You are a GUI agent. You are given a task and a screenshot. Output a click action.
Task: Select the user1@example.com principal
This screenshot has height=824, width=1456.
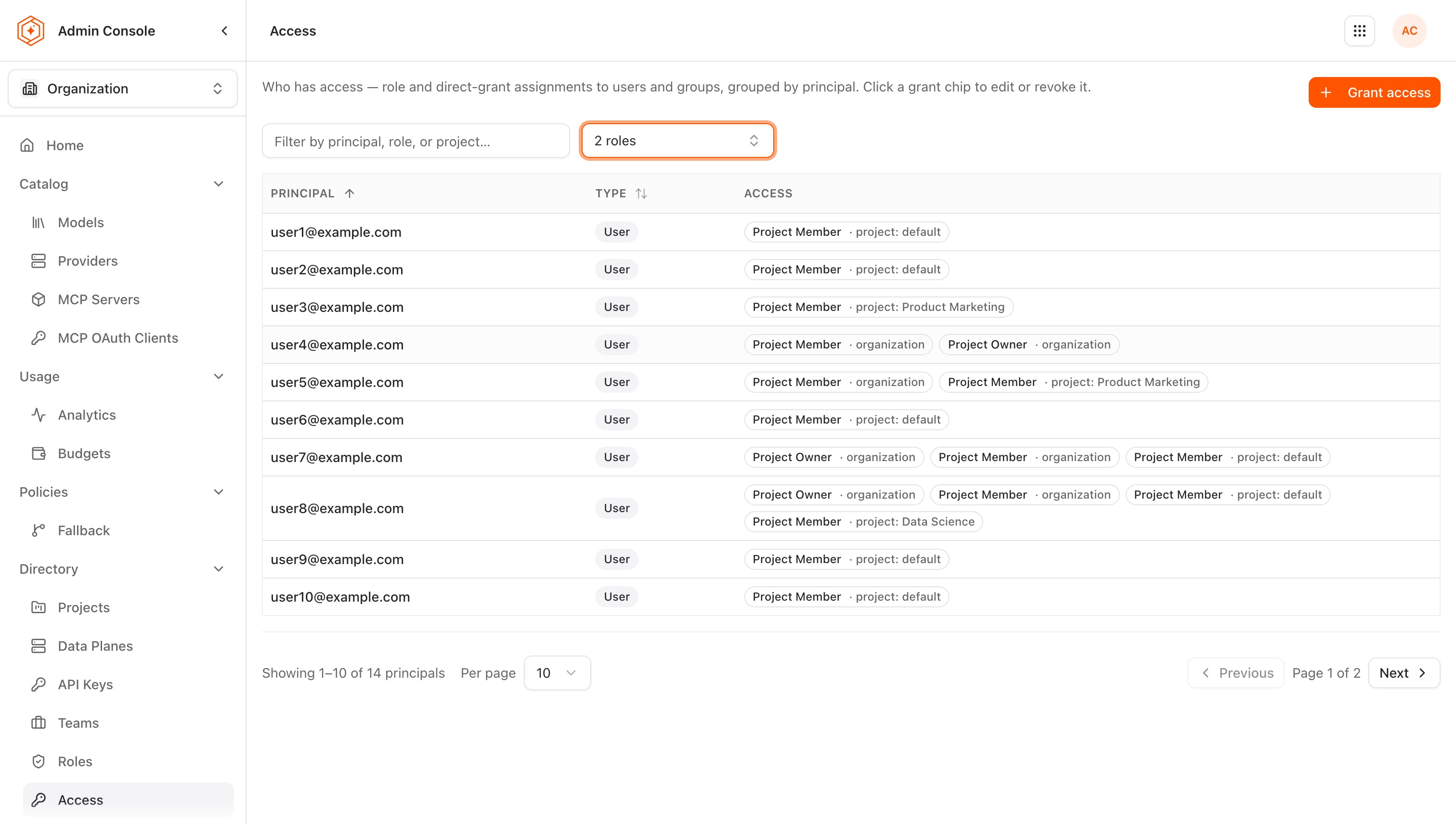pos(336,232)
